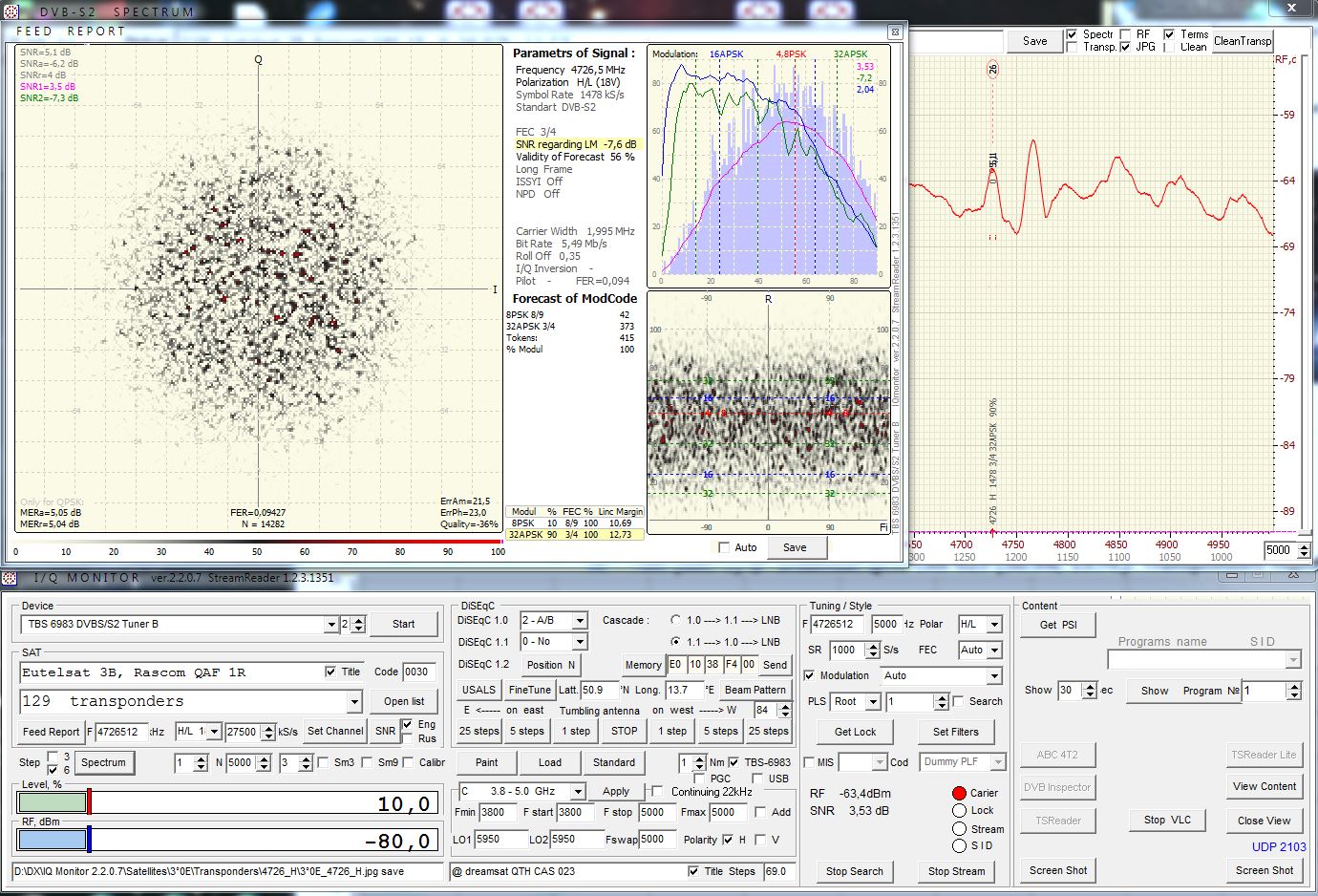The image size is (1318, 896).
Task: Open the Feed Report
Action: click(51, 732)
